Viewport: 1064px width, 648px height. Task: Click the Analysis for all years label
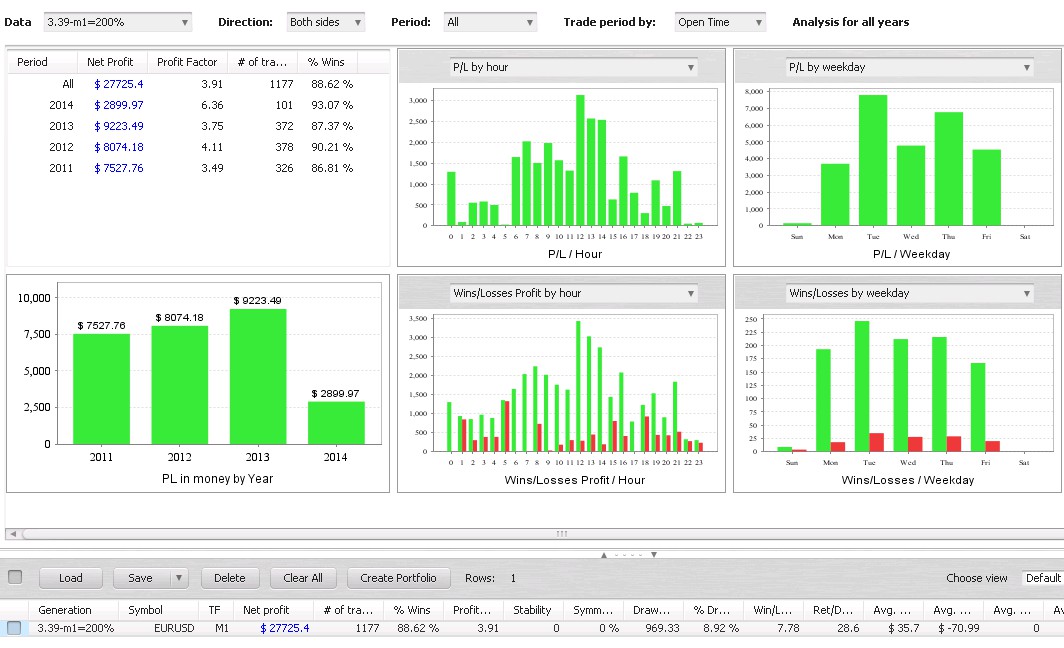pos(850,22)
